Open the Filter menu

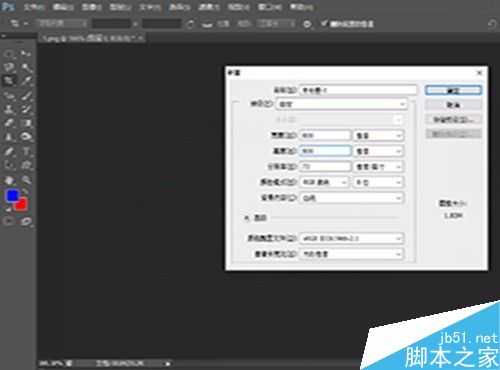coord(209,7)
